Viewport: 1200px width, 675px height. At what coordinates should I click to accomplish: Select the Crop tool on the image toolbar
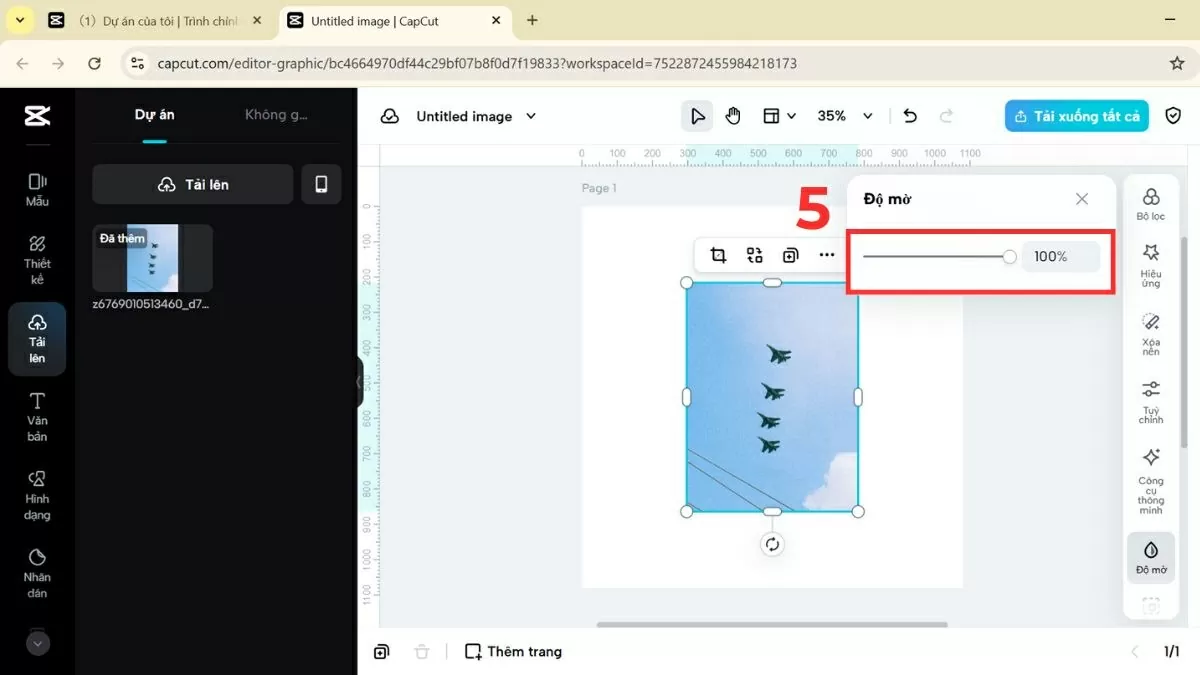[x=717, y=255]
